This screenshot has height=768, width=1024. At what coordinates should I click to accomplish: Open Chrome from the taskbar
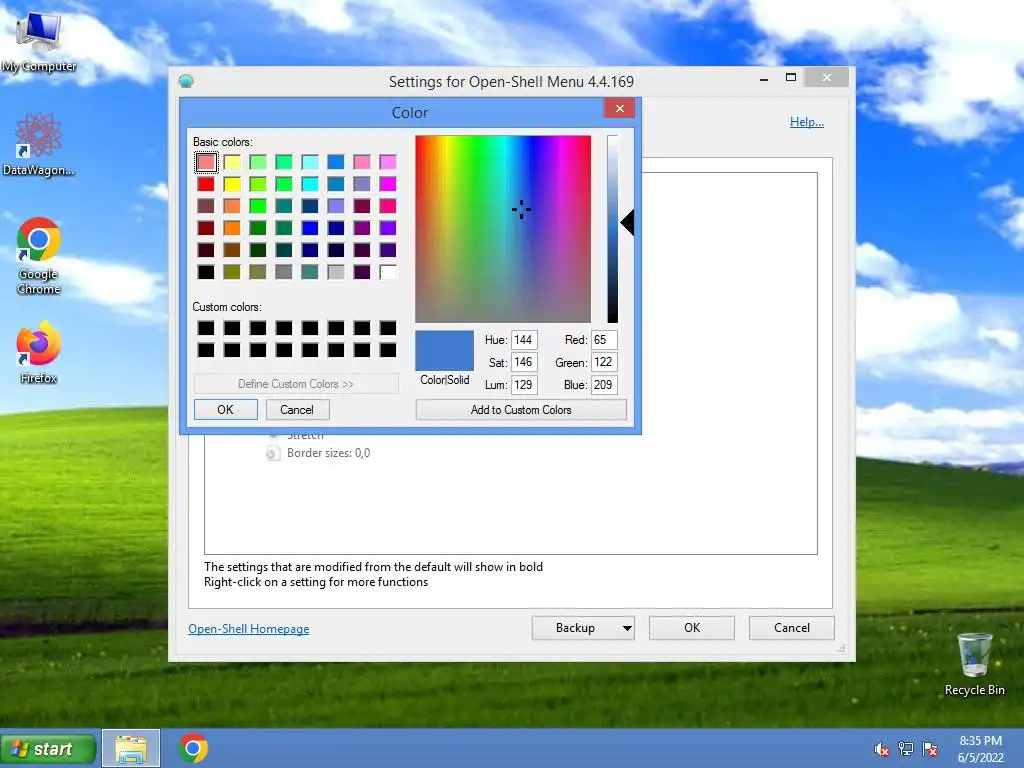coord(193,748)
